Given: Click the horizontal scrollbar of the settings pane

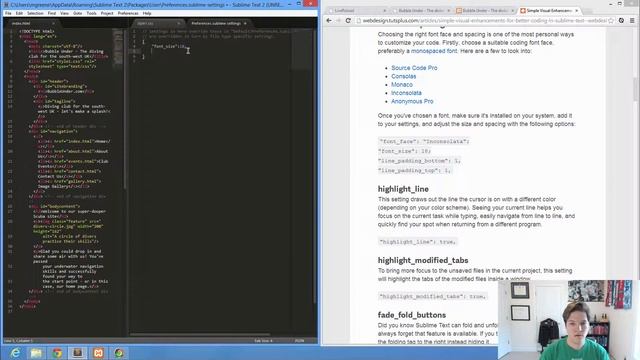Looking at the screenshot, I should (200, 335).
